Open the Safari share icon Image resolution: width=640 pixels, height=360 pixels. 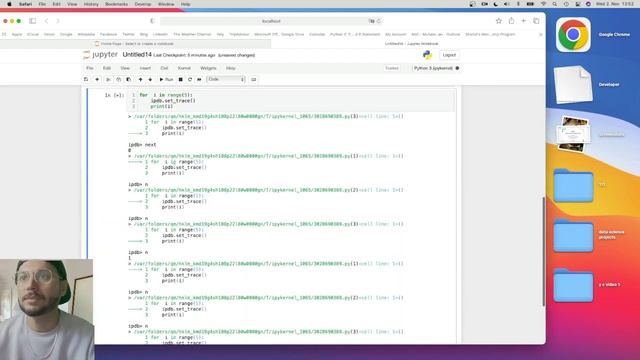[511, 21]
